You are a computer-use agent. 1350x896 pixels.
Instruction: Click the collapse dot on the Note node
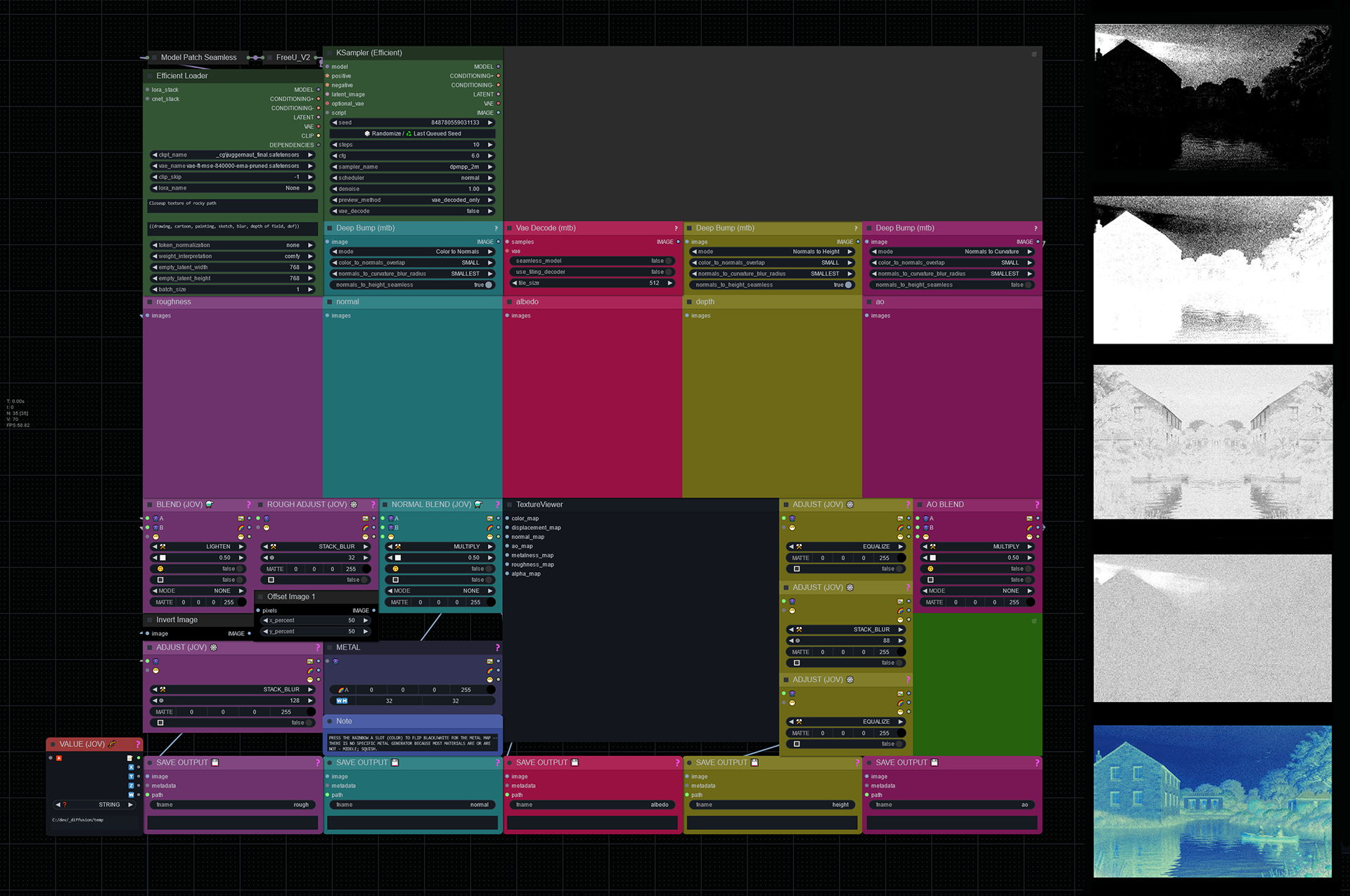(329, 721)
